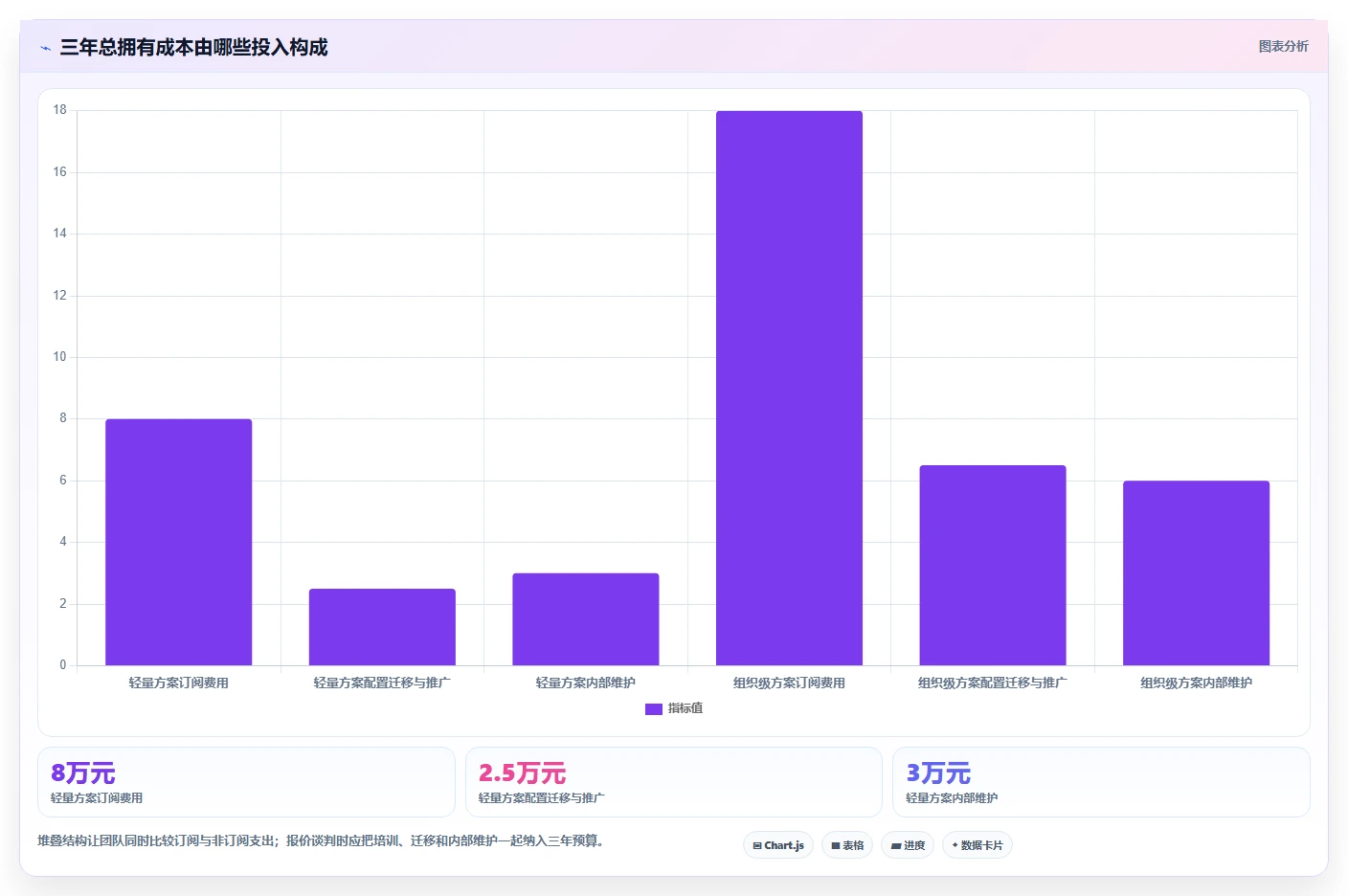Click the Chart.js tag

pos(778,845)
